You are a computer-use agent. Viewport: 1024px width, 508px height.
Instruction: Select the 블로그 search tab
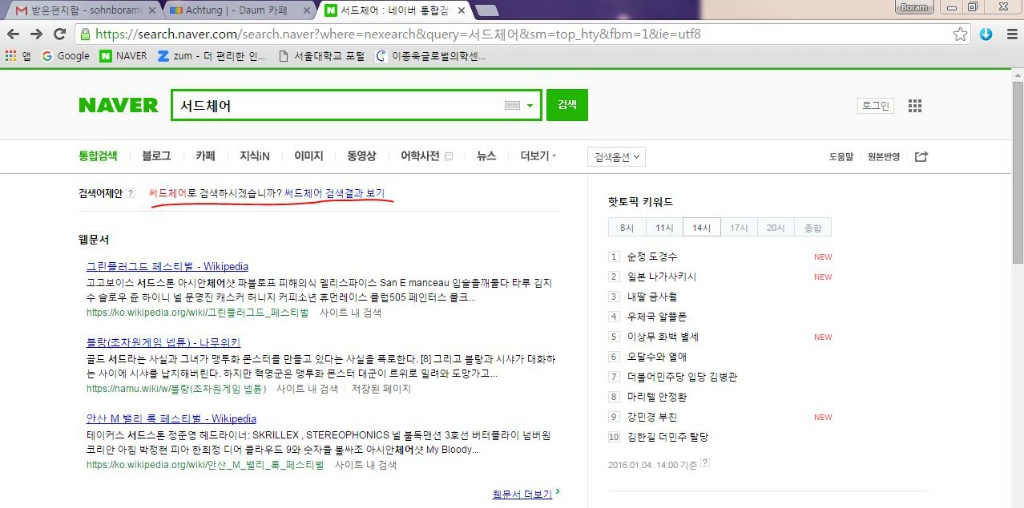[156, 156]
